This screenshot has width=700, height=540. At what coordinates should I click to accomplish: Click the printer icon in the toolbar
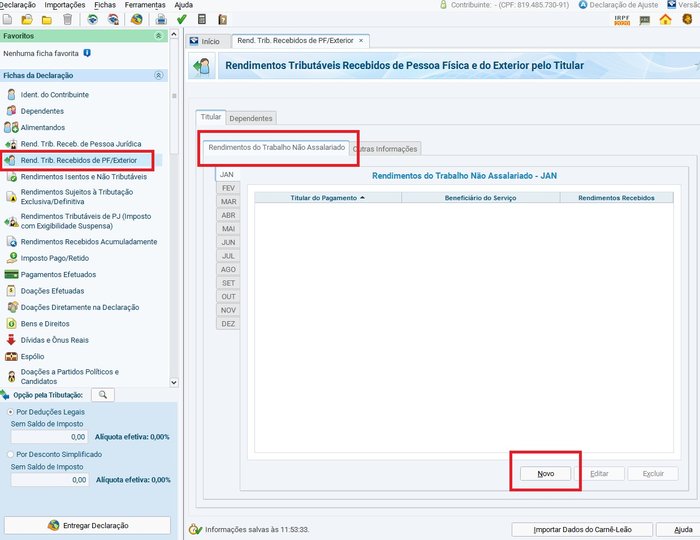click(x=160, y=19)
